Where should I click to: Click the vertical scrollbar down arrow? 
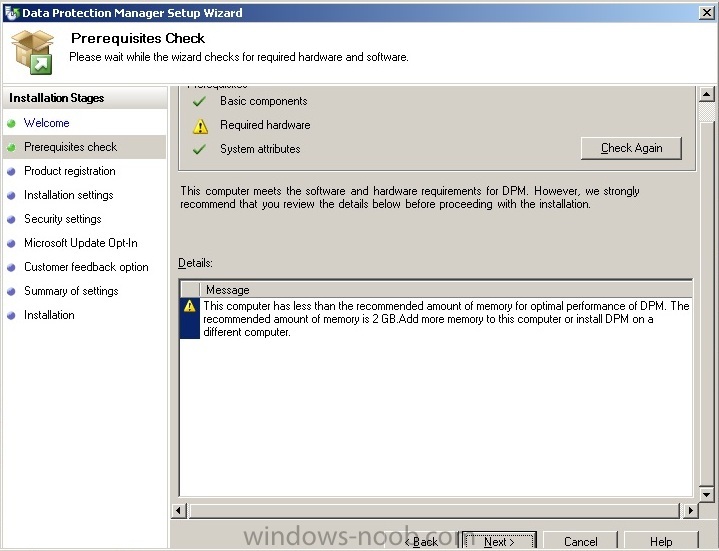coord(707,494)
